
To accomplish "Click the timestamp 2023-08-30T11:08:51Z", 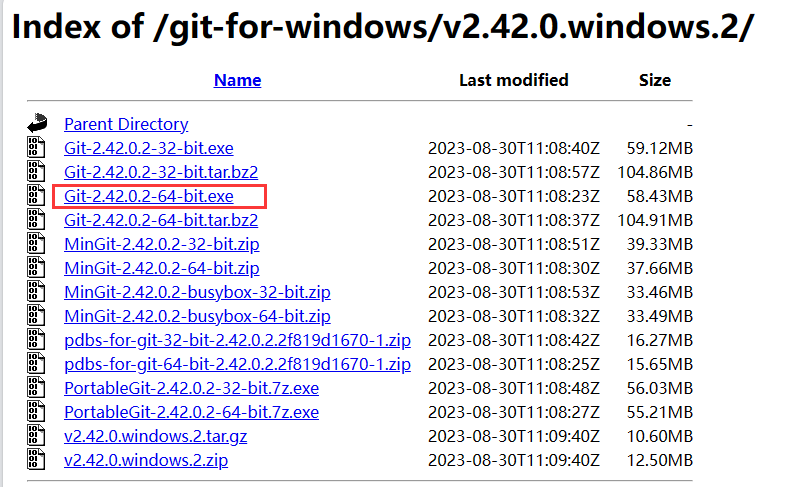I will click(514, 244).
